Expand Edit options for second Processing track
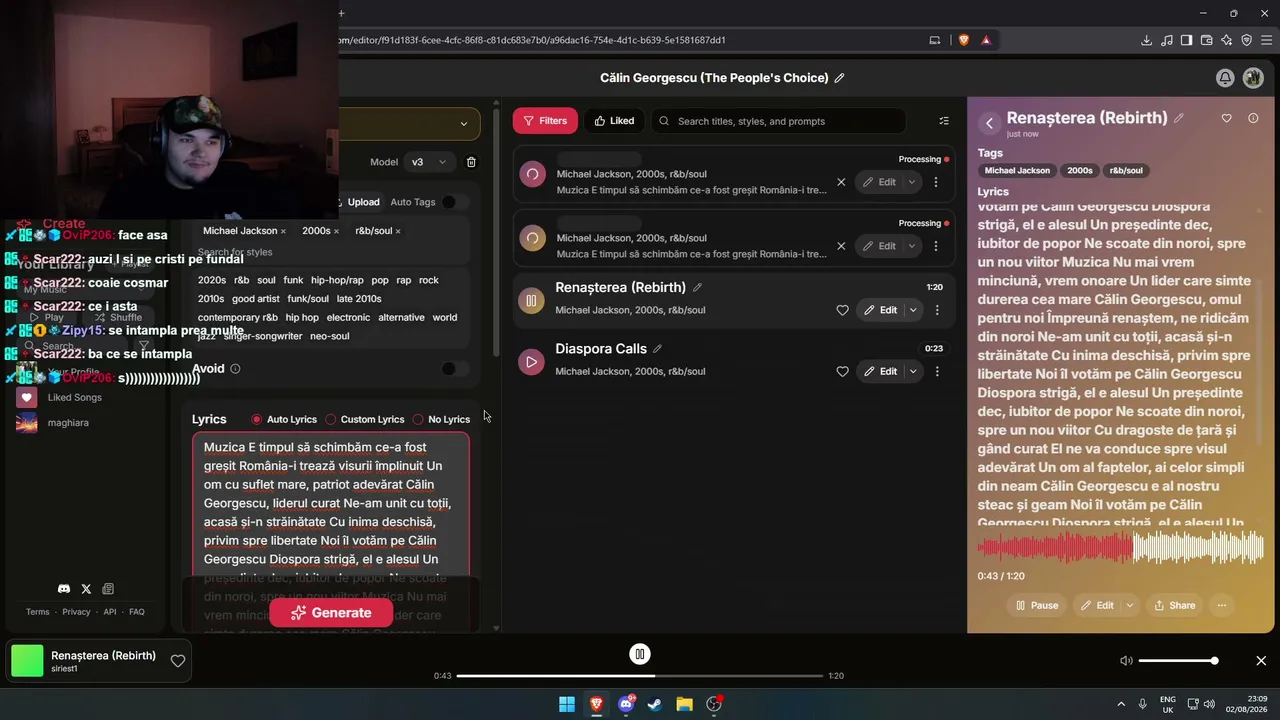 tap(912, 246)
